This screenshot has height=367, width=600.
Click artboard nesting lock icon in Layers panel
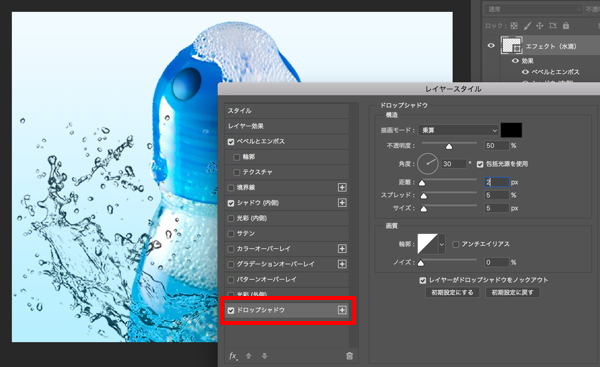point(553,26)
